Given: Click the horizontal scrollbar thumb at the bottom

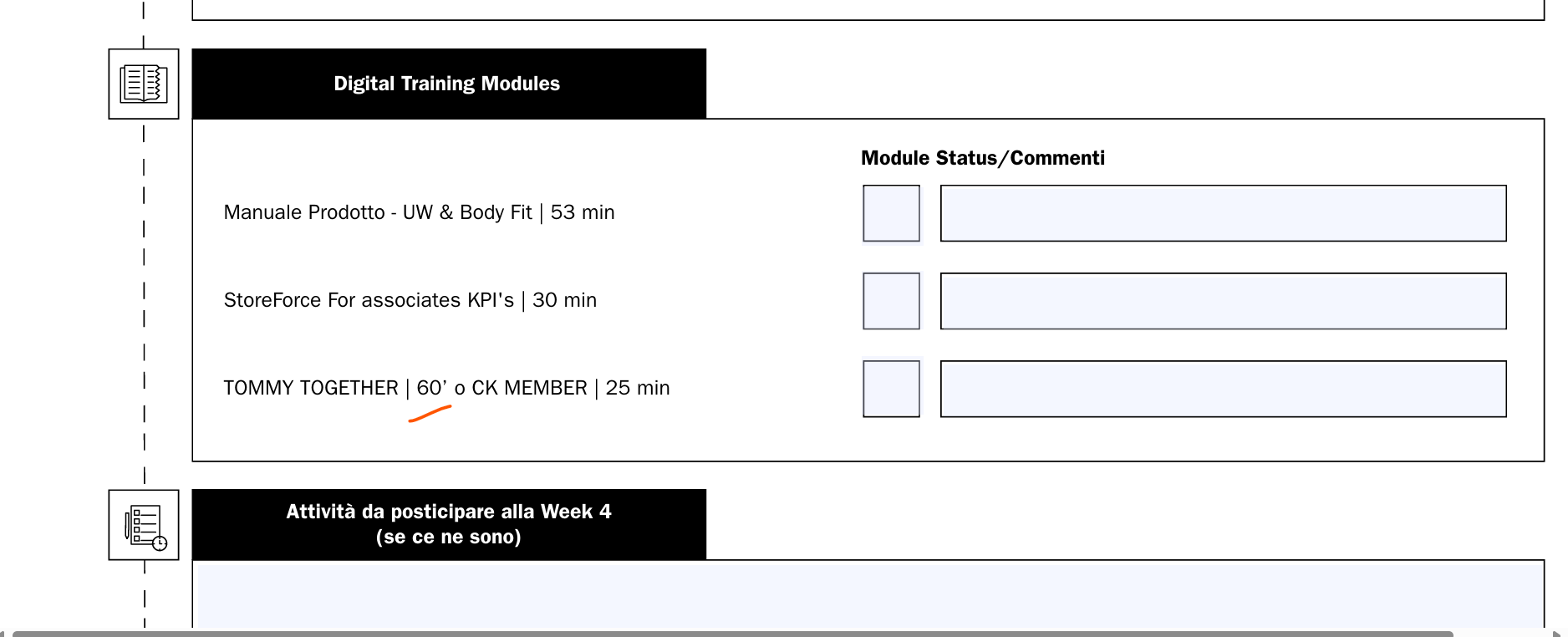Looking at the screenshot, I should click(x=733, y=634).
